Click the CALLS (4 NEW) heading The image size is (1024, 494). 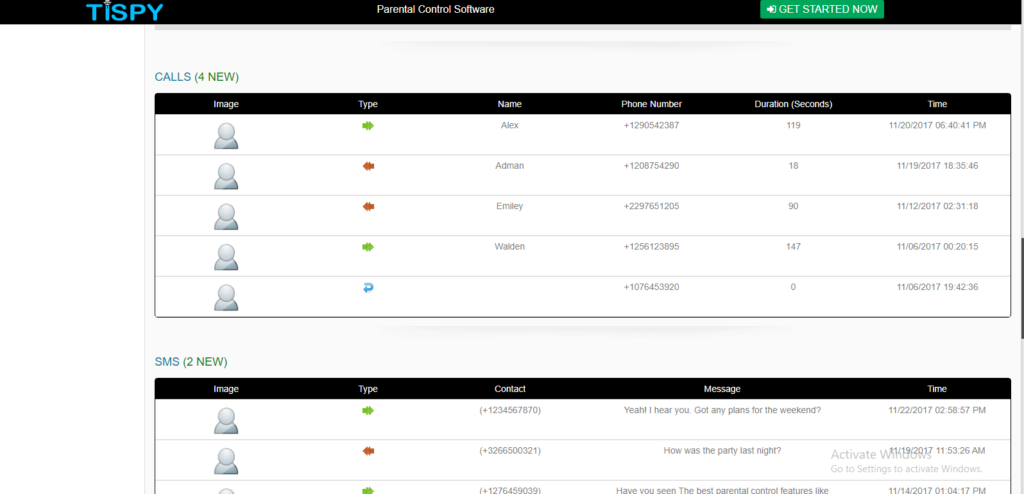click(x=197, y=77)
